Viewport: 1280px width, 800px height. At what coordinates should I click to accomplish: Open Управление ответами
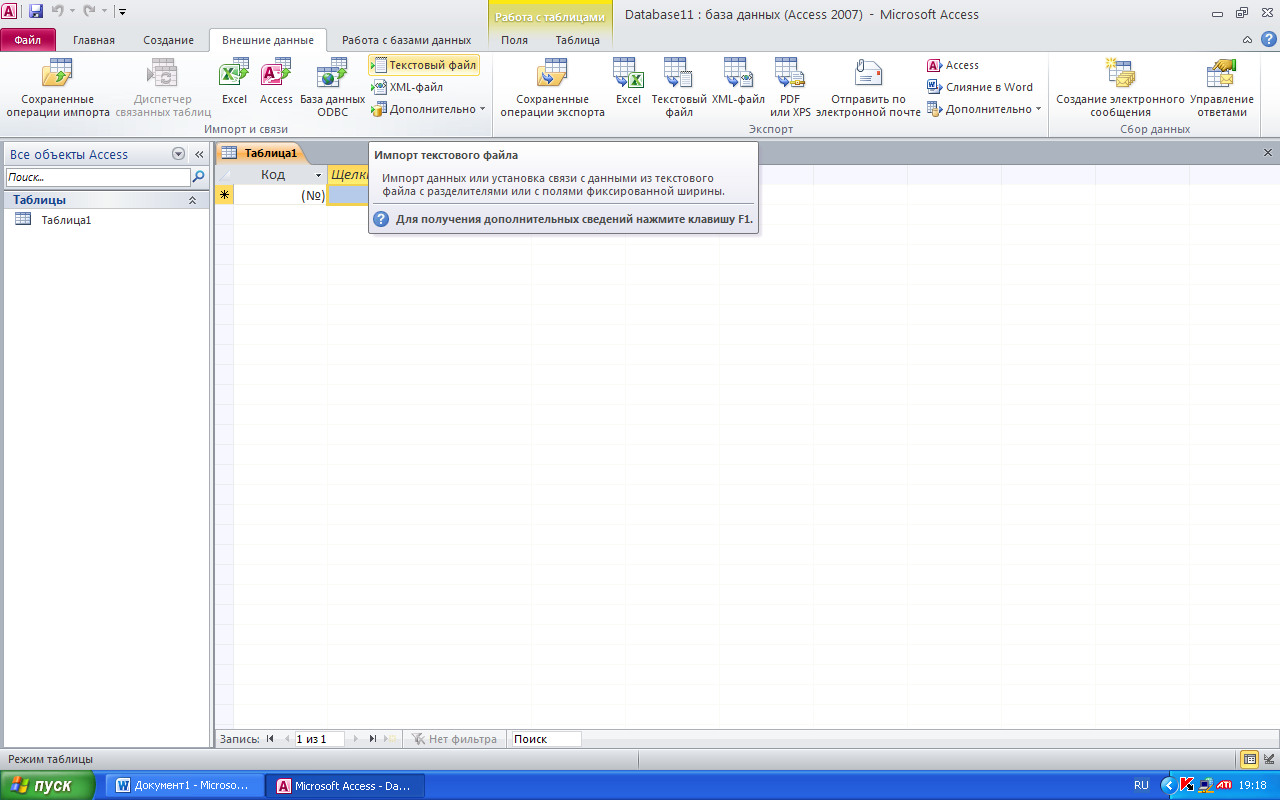click(x=1221, y=89)
